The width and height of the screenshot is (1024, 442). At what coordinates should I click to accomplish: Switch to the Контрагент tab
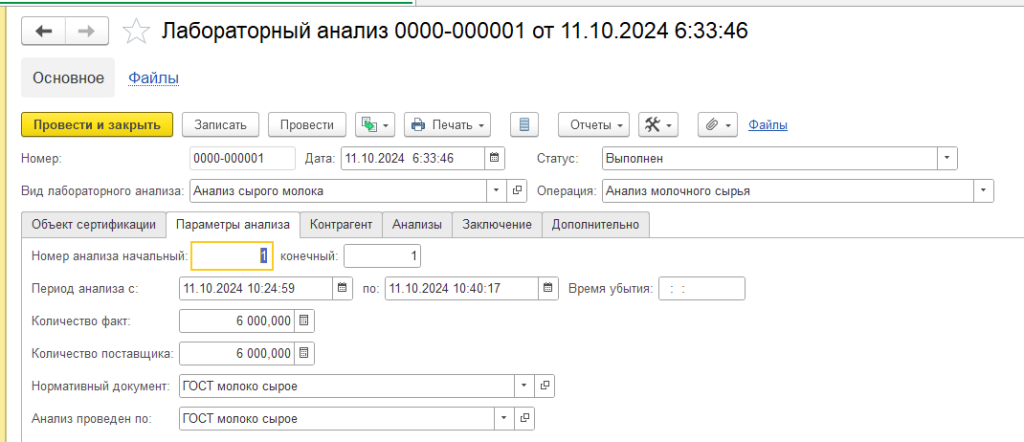coord(341,225)
